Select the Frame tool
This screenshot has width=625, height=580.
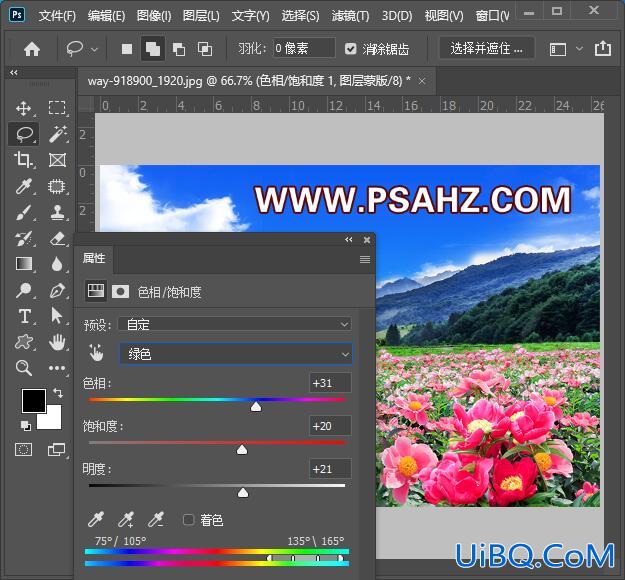(x=57, y=160)
